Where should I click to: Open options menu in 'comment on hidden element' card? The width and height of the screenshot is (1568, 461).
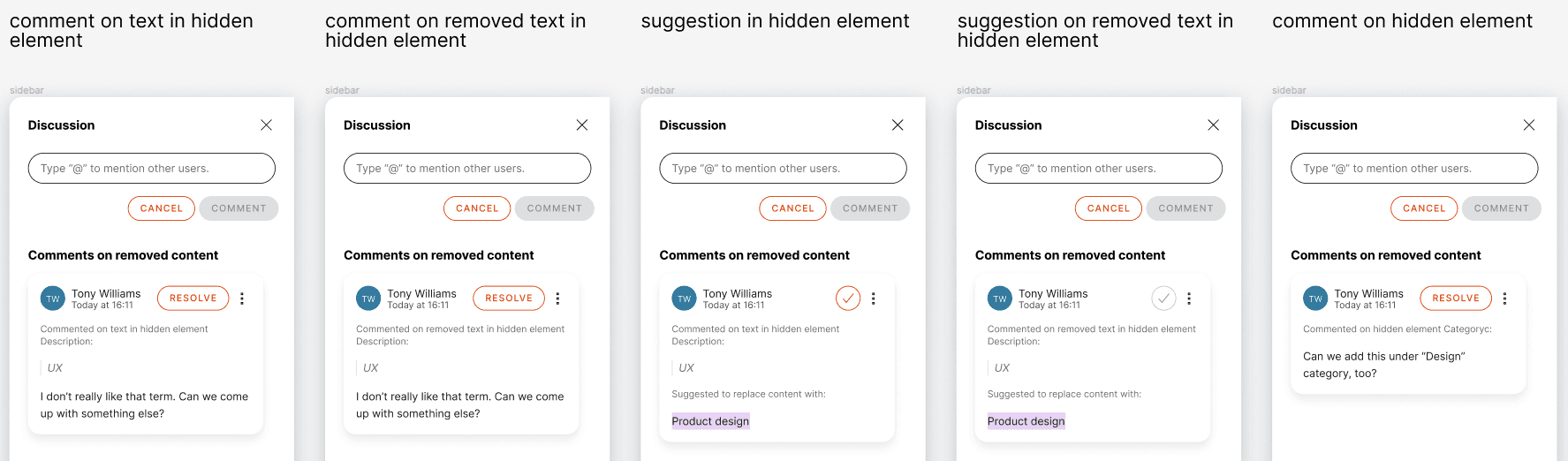1505,299
